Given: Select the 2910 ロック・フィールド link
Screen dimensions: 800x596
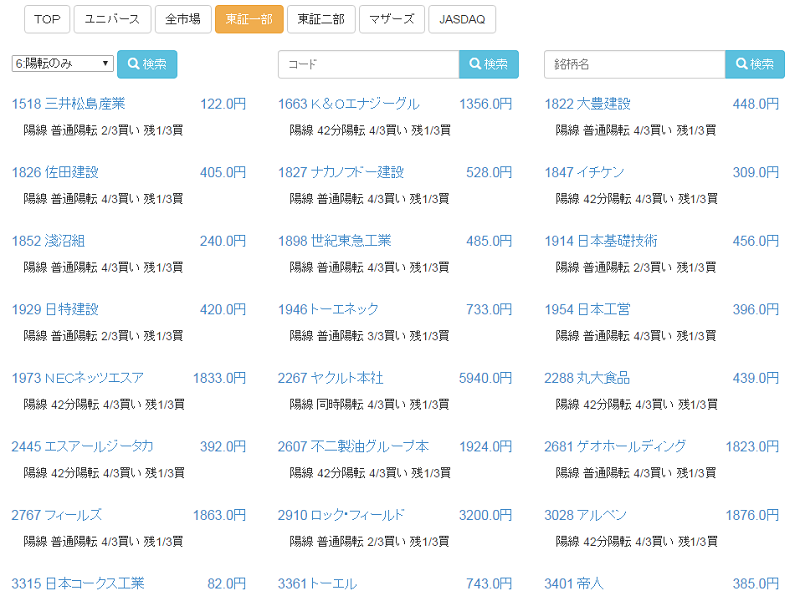Looking at the screenshot, I should (341, 515).
